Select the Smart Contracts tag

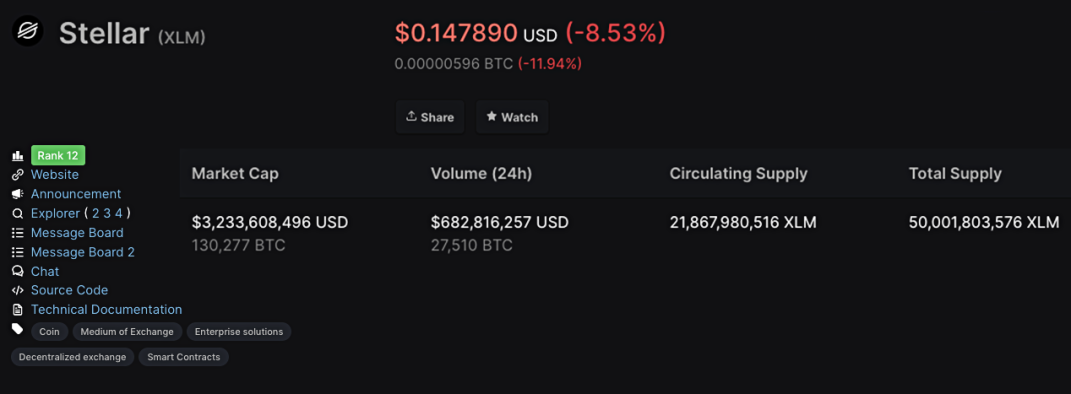pos(184,357)
